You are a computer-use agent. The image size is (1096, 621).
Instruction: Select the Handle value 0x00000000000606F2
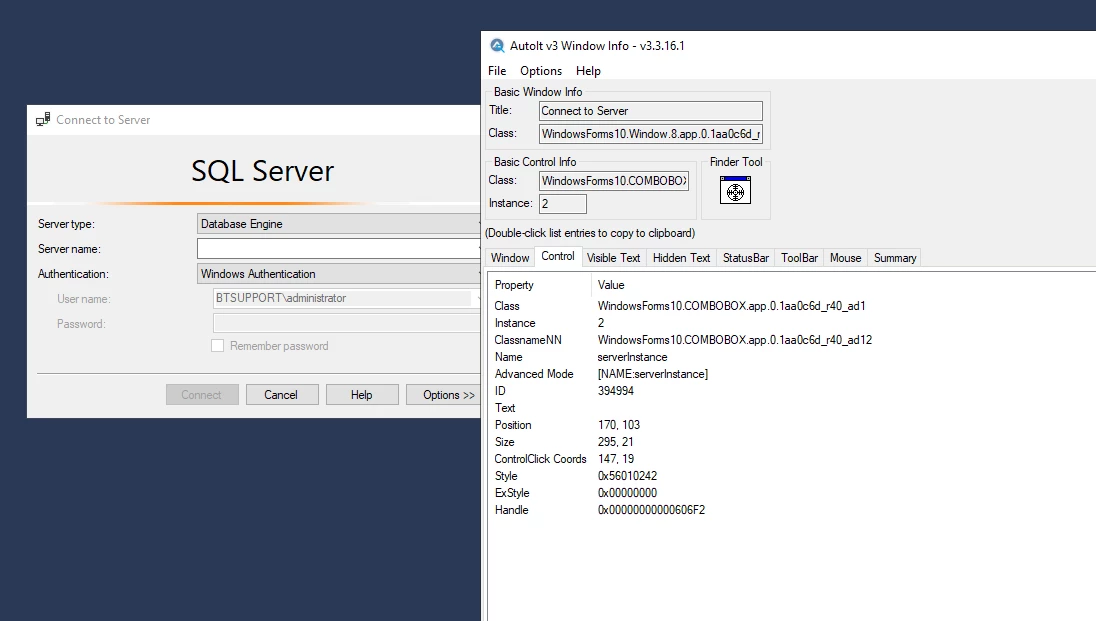(651, 510)
